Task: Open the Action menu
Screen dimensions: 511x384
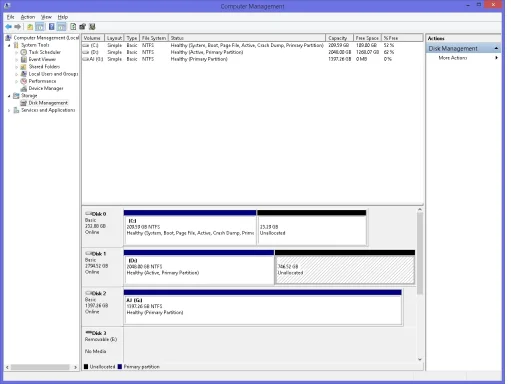Action: (28, 17)
